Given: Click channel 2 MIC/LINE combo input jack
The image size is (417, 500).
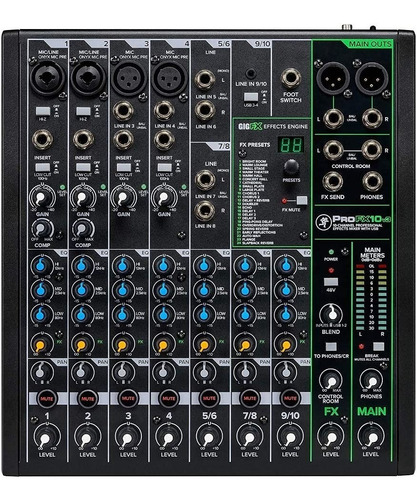Looking at the screenshot, I should [x=89, y=78].
